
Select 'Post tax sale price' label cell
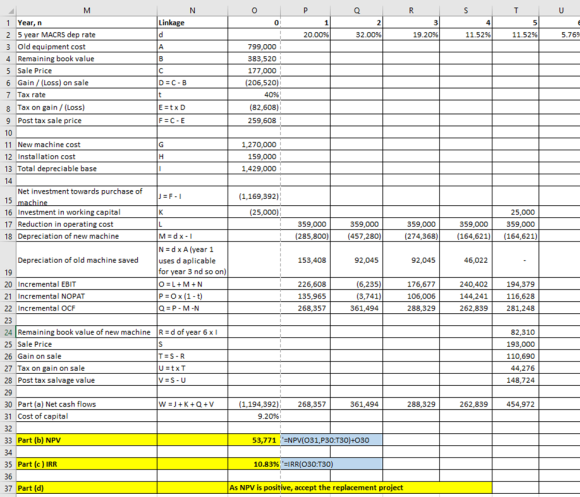[x=87, y=121]
